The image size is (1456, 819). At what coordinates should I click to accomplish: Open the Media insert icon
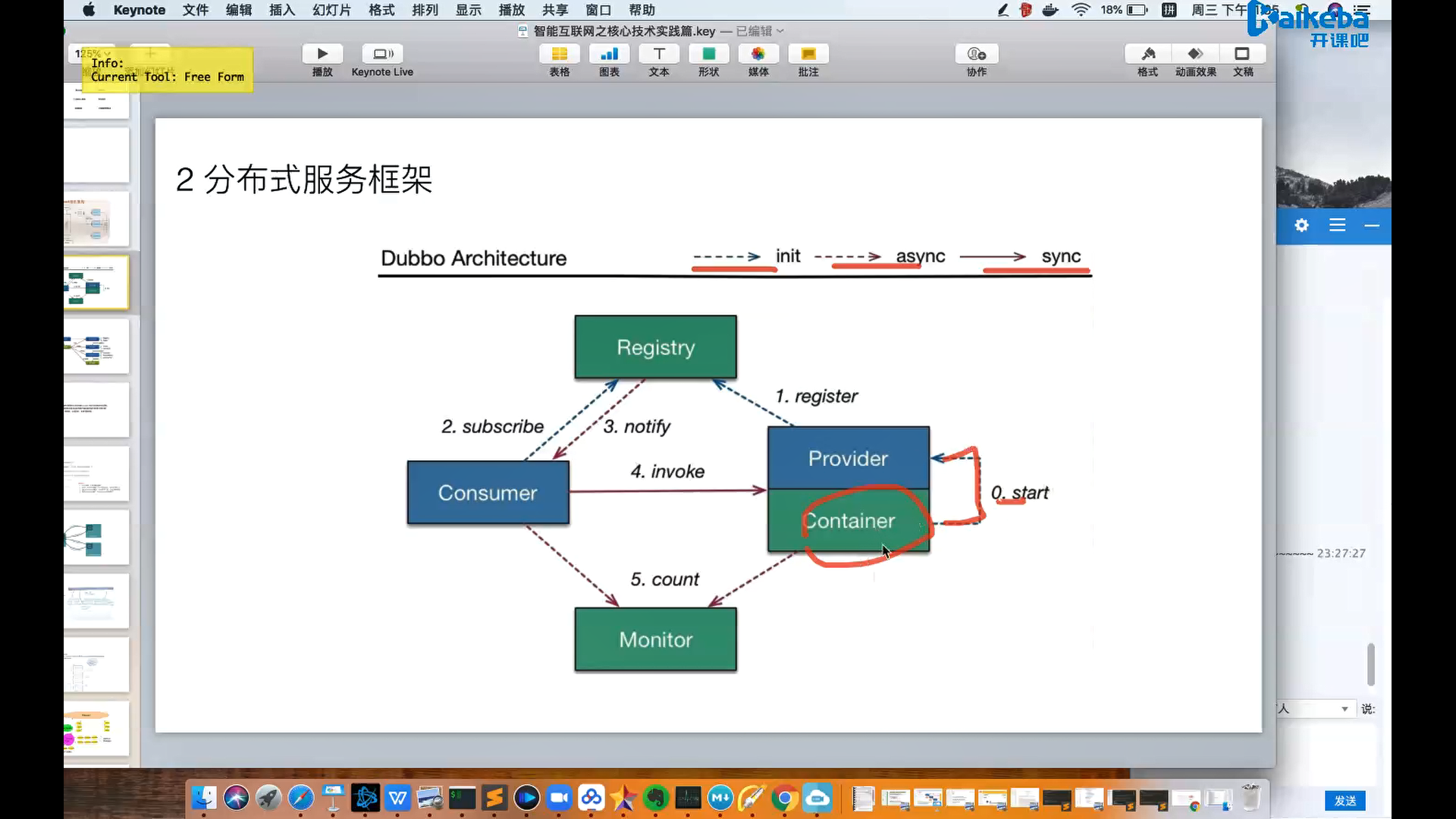pos(758,54)
